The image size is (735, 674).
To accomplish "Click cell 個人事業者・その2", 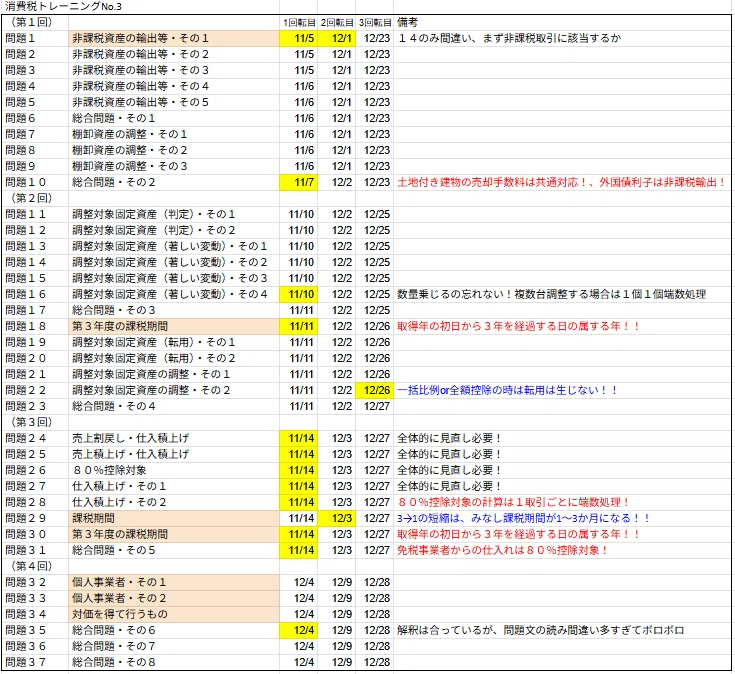I will 174,598.
